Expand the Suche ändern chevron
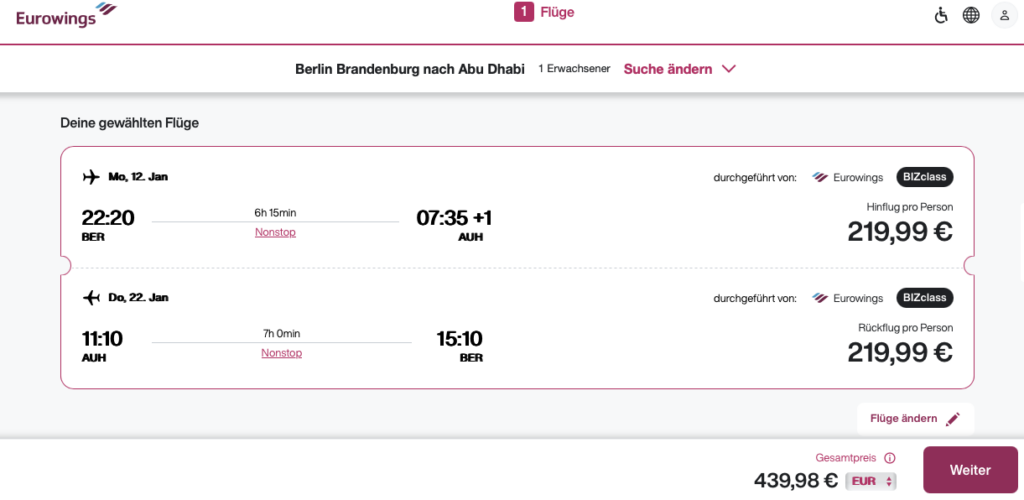Viewport: 1024px width, 500px height. click(729, 69)
